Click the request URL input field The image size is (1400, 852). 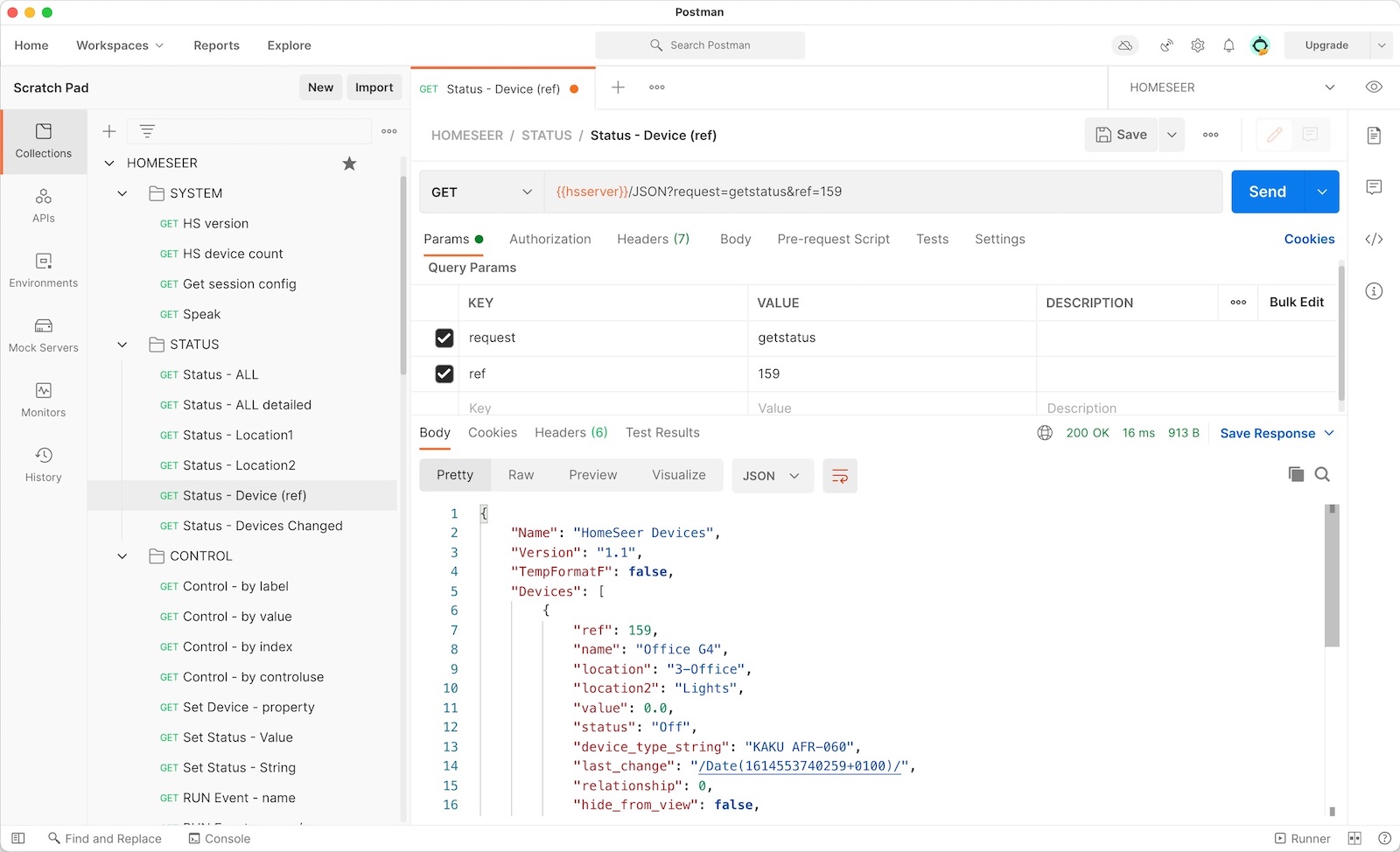883,192
